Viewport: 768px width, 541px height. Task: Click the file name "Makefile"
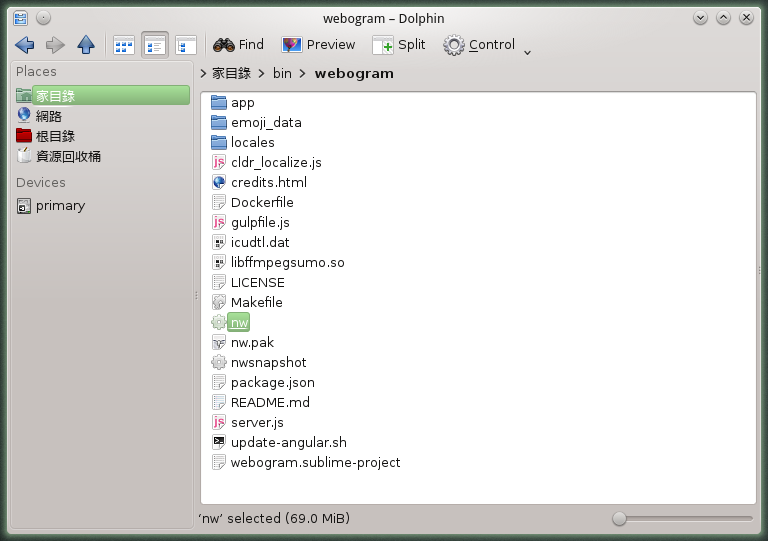(257, 303)
